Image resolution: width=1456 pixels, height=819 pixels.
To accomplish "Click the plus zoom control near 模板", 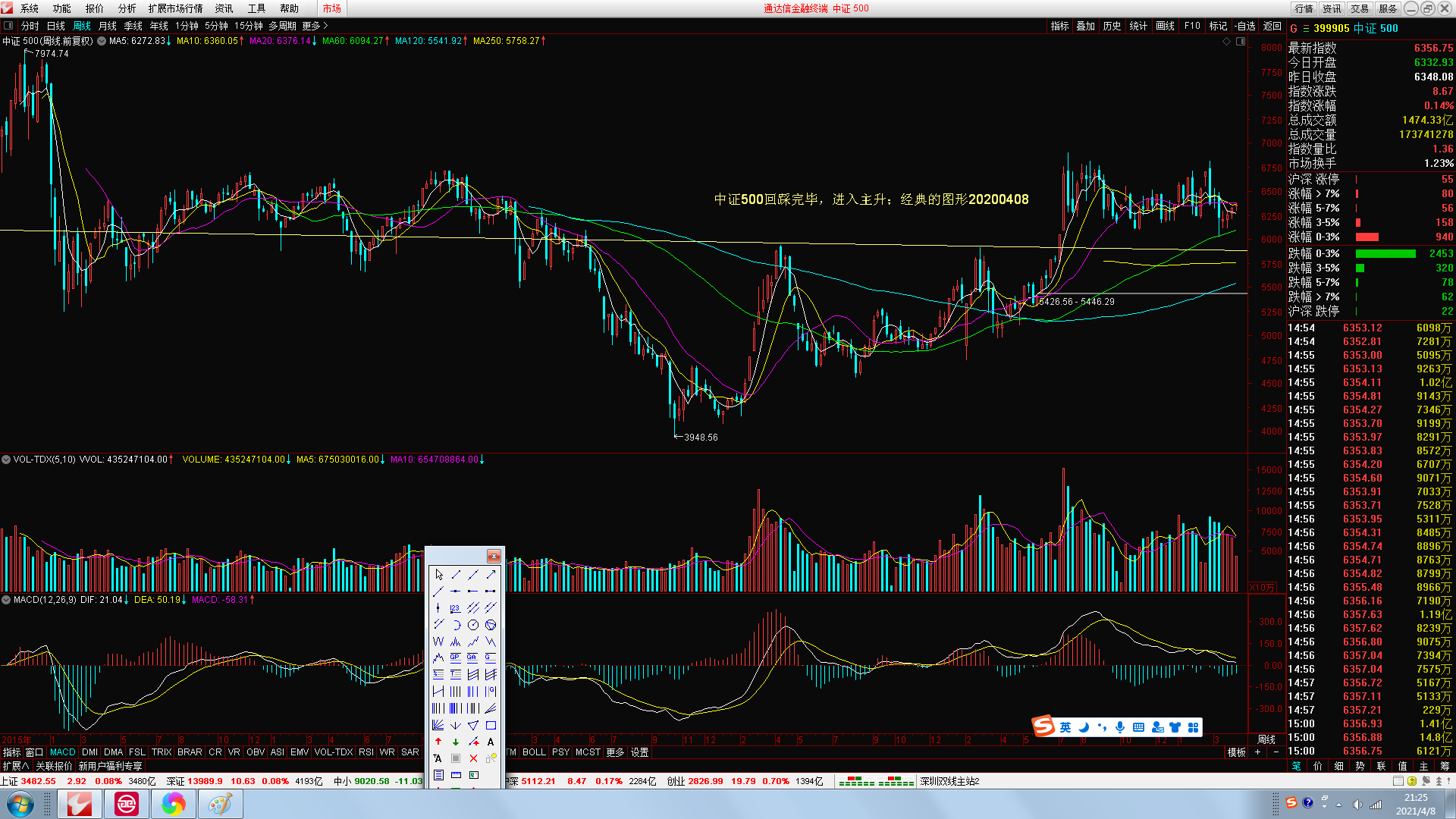I will click(1258, 752).
